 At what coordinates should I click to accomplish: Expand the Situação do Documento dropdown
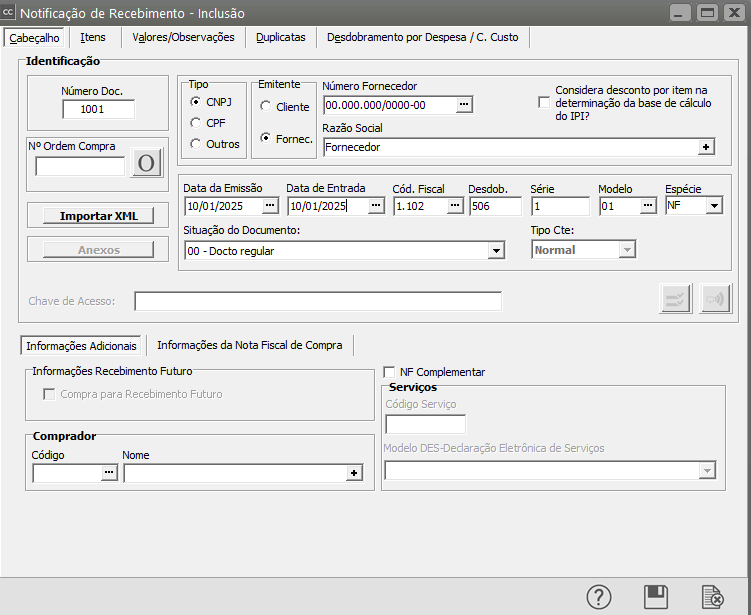496,250
